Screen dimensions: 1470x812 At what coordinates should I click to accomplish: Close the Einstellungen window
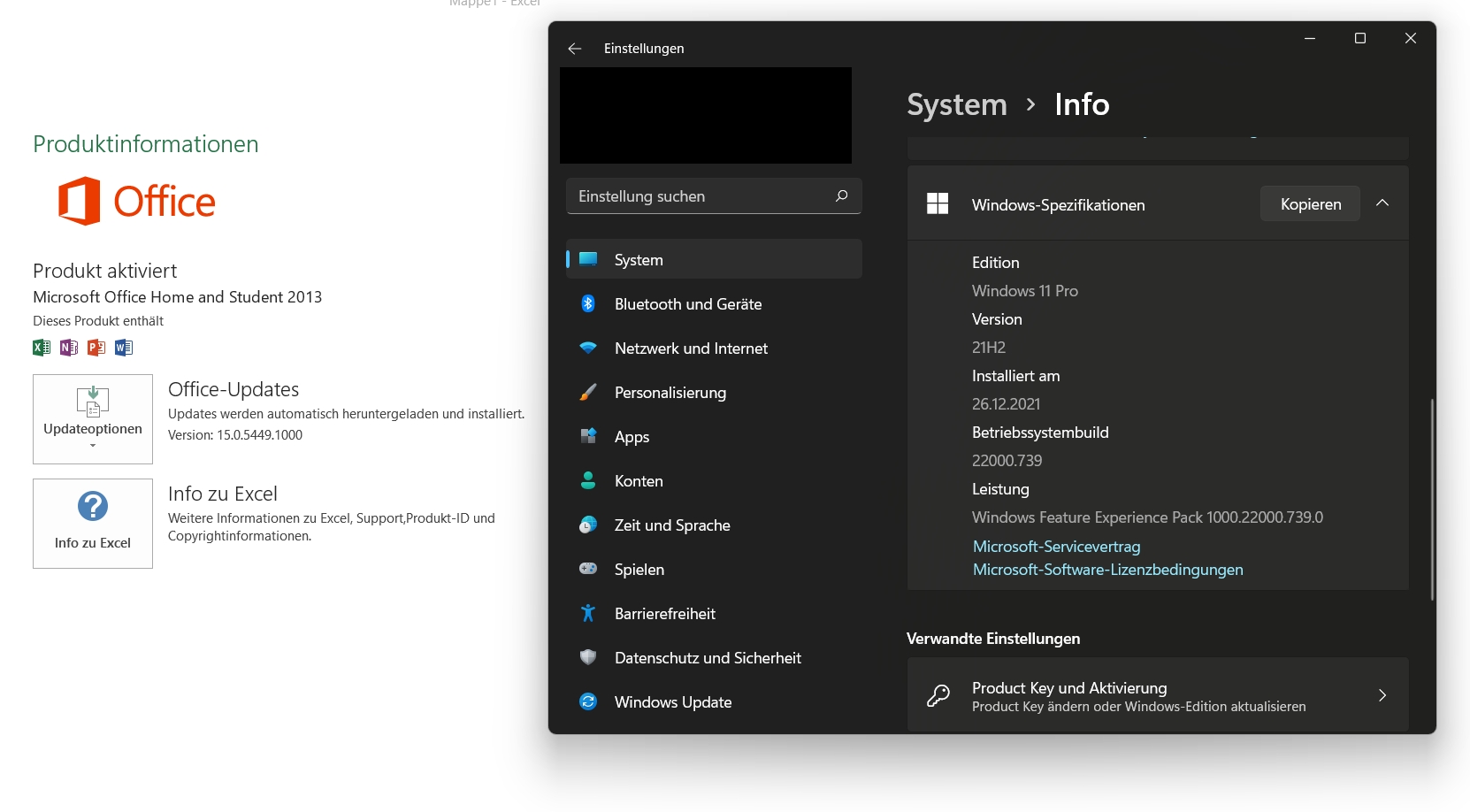point(1411,38)
